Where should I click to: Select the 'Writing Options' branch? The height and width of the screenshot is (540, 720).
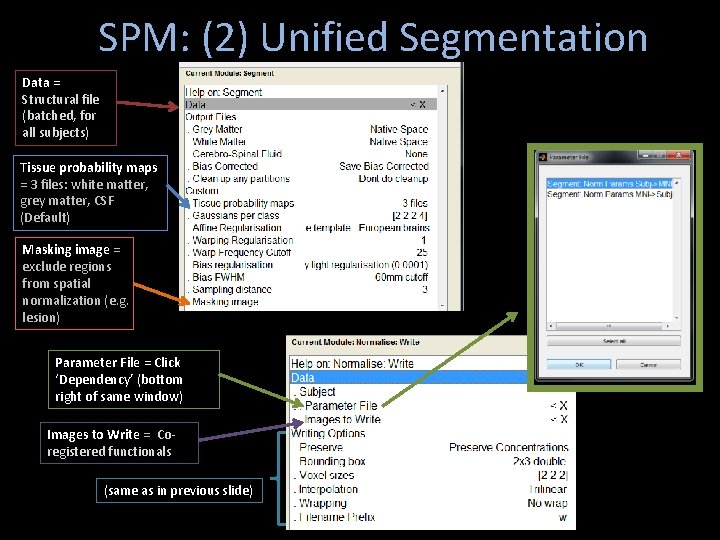coord(431,433)
